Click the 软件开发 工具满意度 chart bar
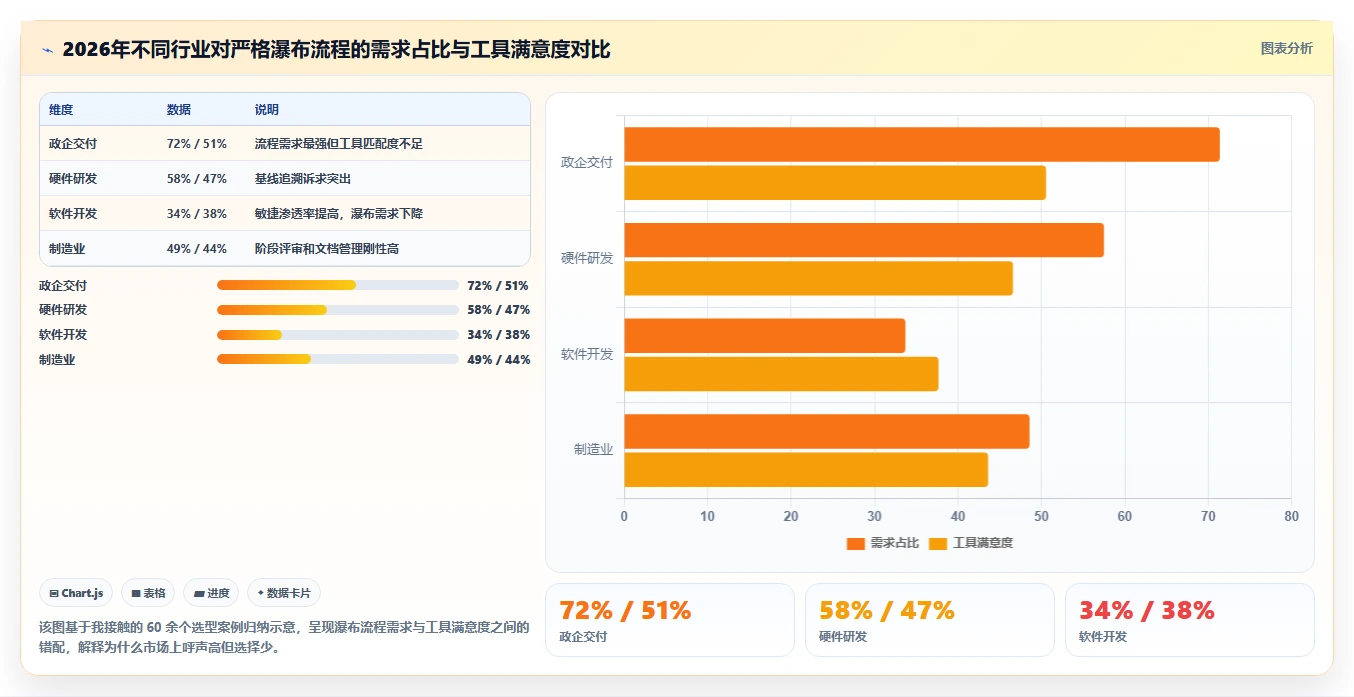 click(x=781, y=374)
